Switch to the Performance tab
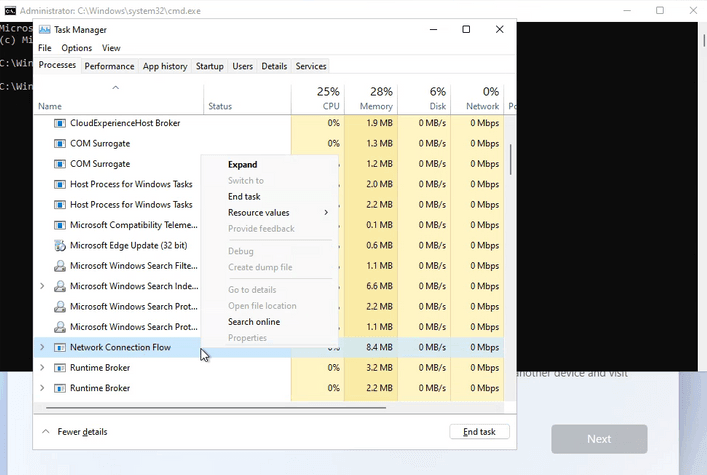 pos(109,66)
